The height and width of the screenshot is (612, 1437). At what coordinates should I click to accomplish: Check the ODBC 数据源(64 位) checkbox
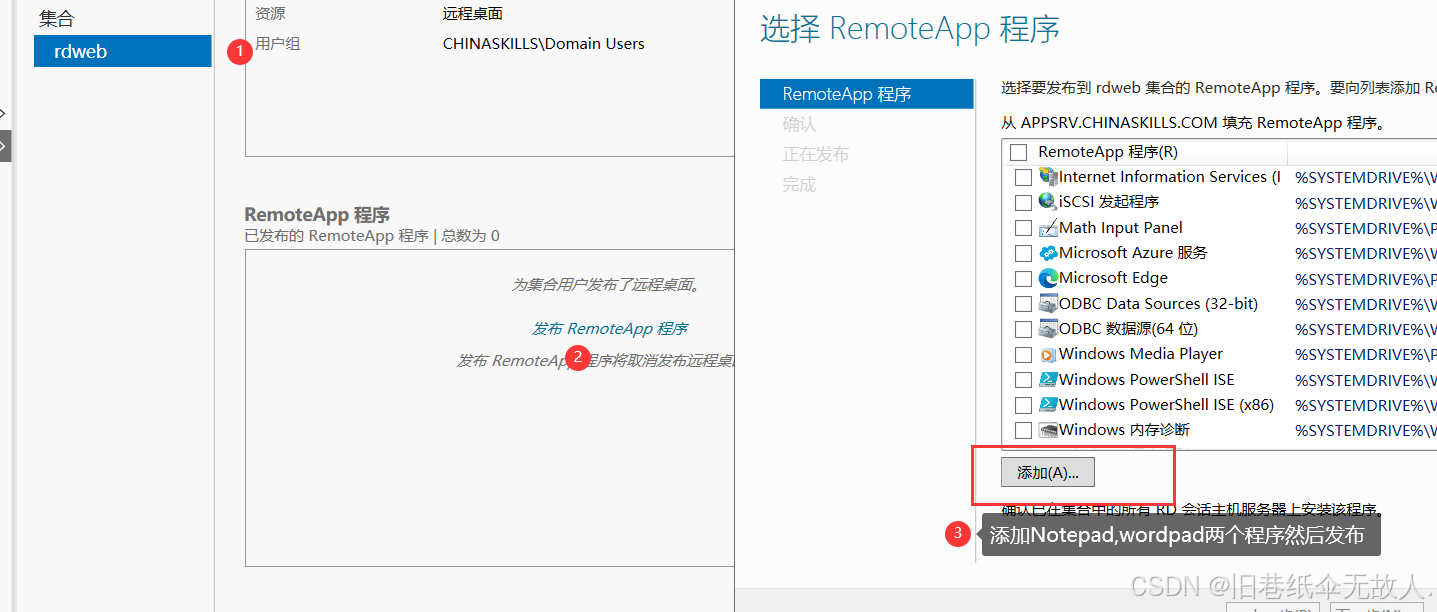(x=1023, y=328)
